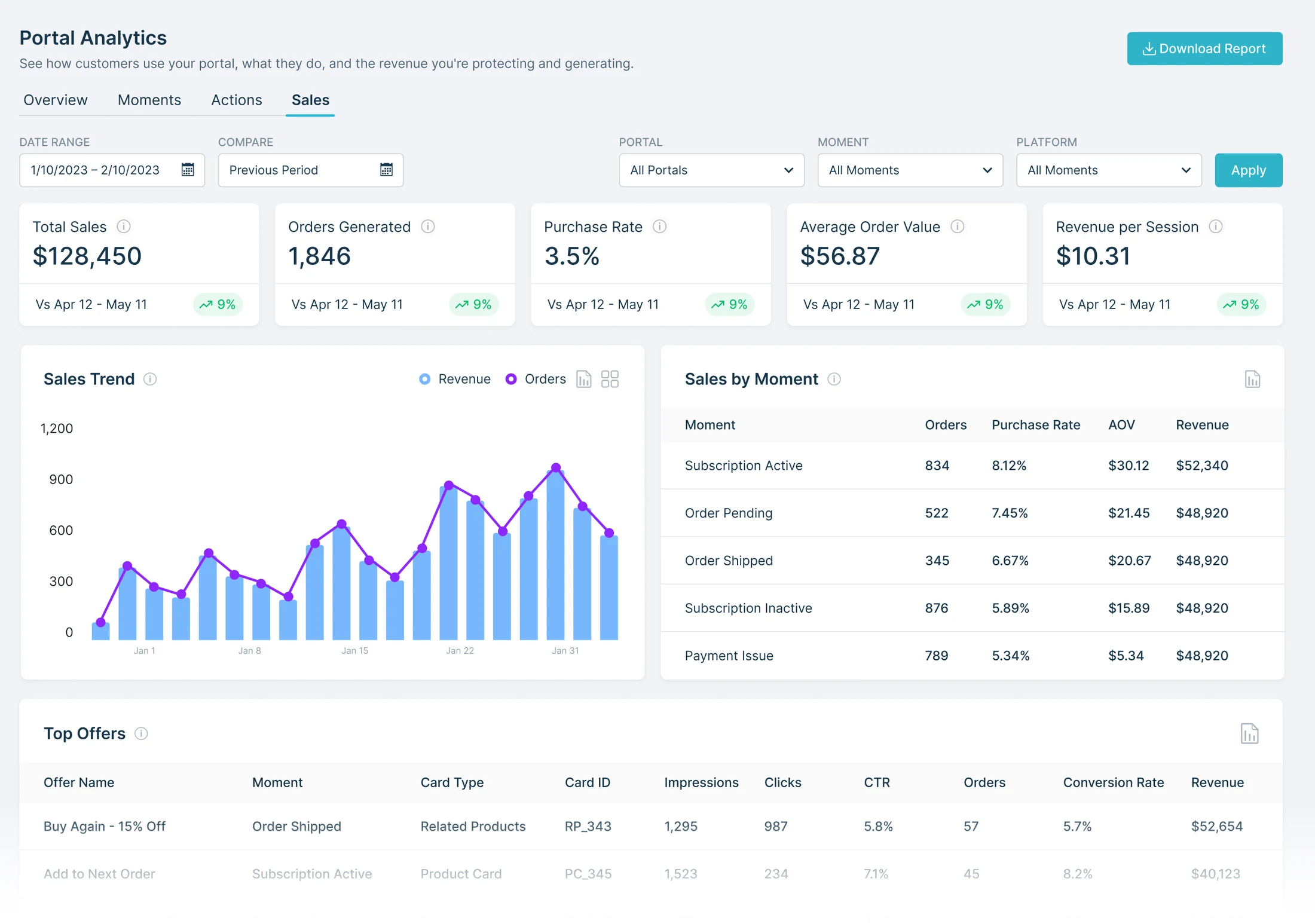Switch Sales Trend to bar chart view icon
This screenshot has height=924, width=1315.
coord(584,379)
